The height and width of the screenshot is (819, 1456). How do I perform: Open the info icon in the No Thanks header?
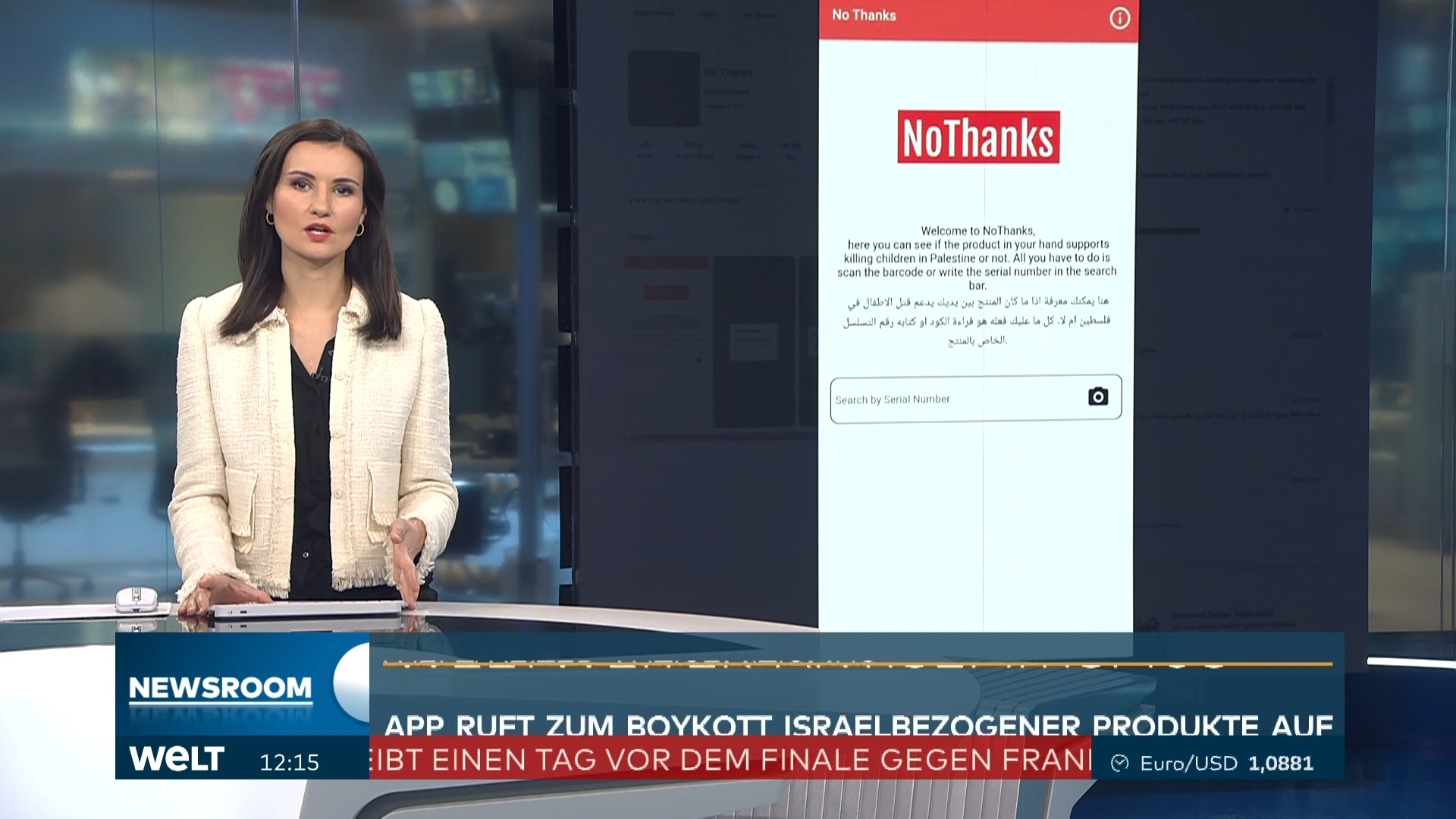pyautogui.click(x=1119, y=18)
